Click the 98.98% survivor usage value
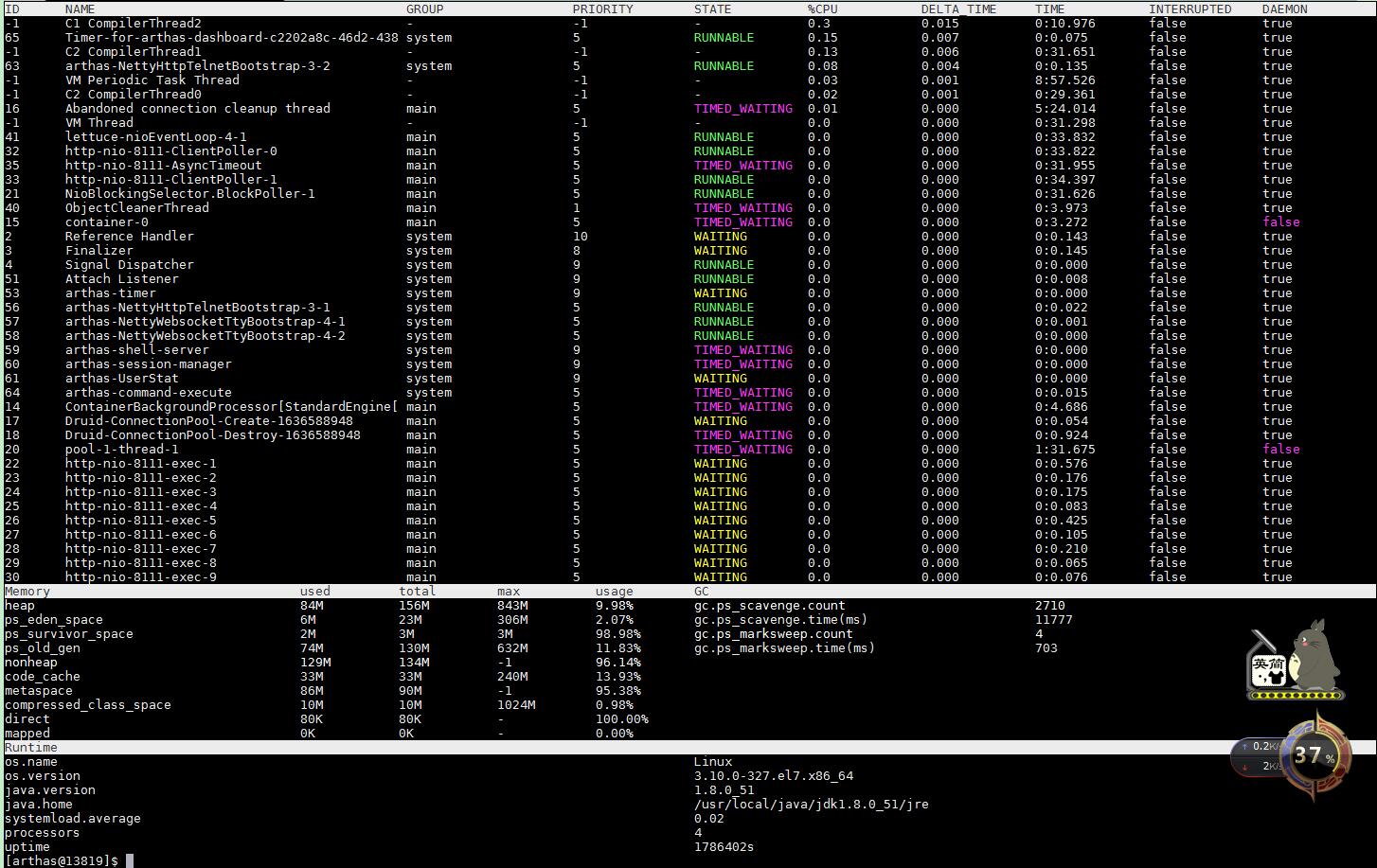This screenshot has height=868, width=1377. point(618,633)
